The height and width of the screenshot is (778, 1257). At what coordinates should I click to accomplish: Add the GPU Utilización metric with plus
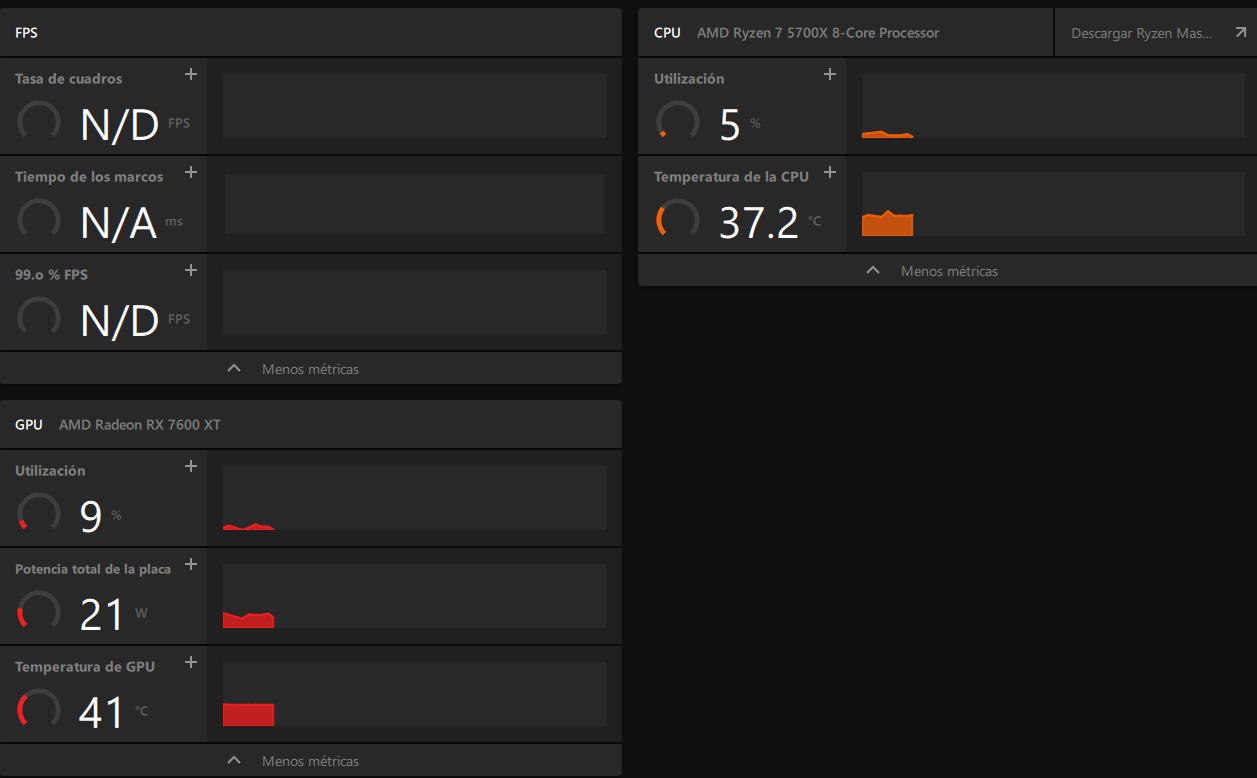191,466
